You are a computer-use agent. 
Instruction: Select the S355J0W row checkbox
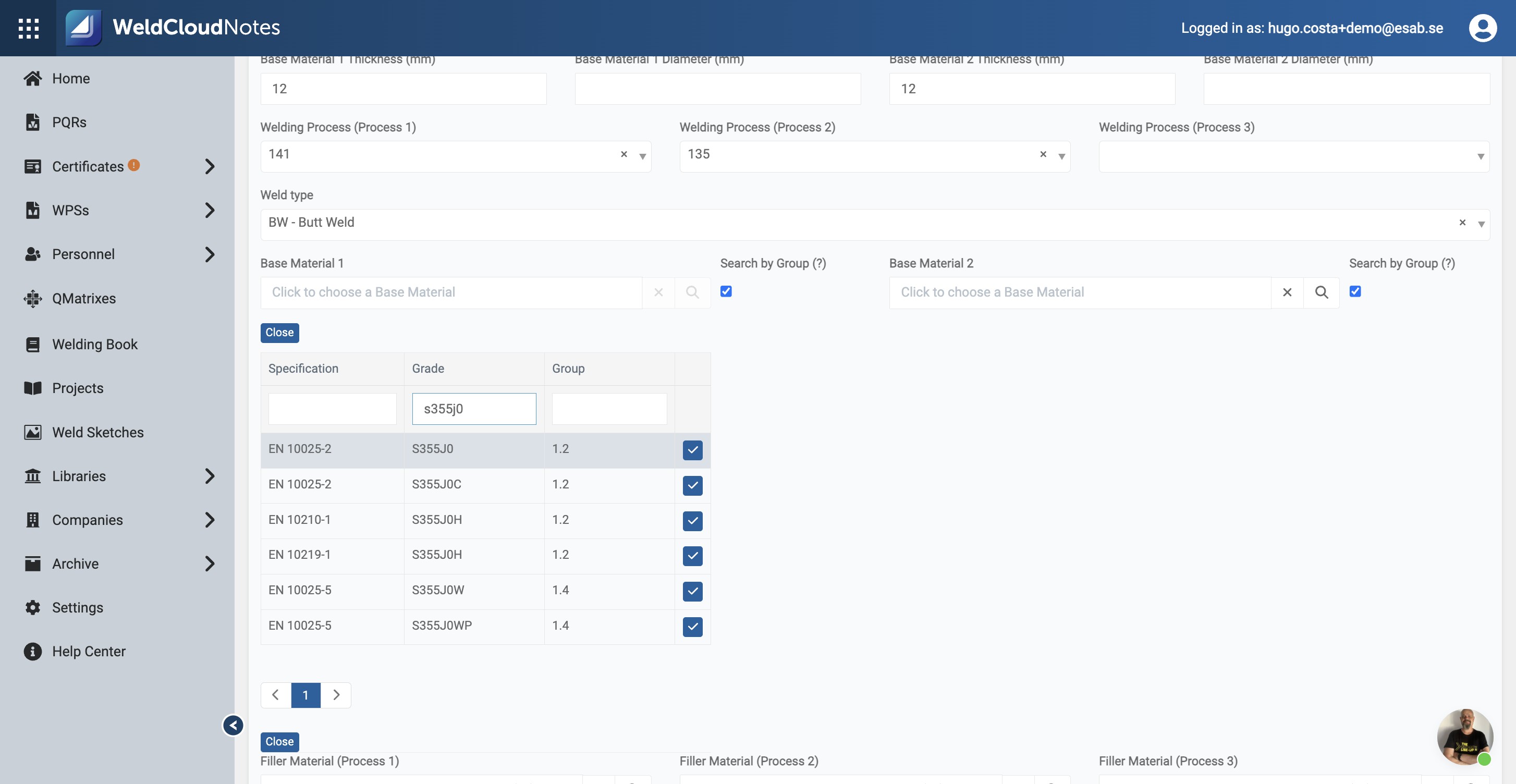click(x=693, y=592)
